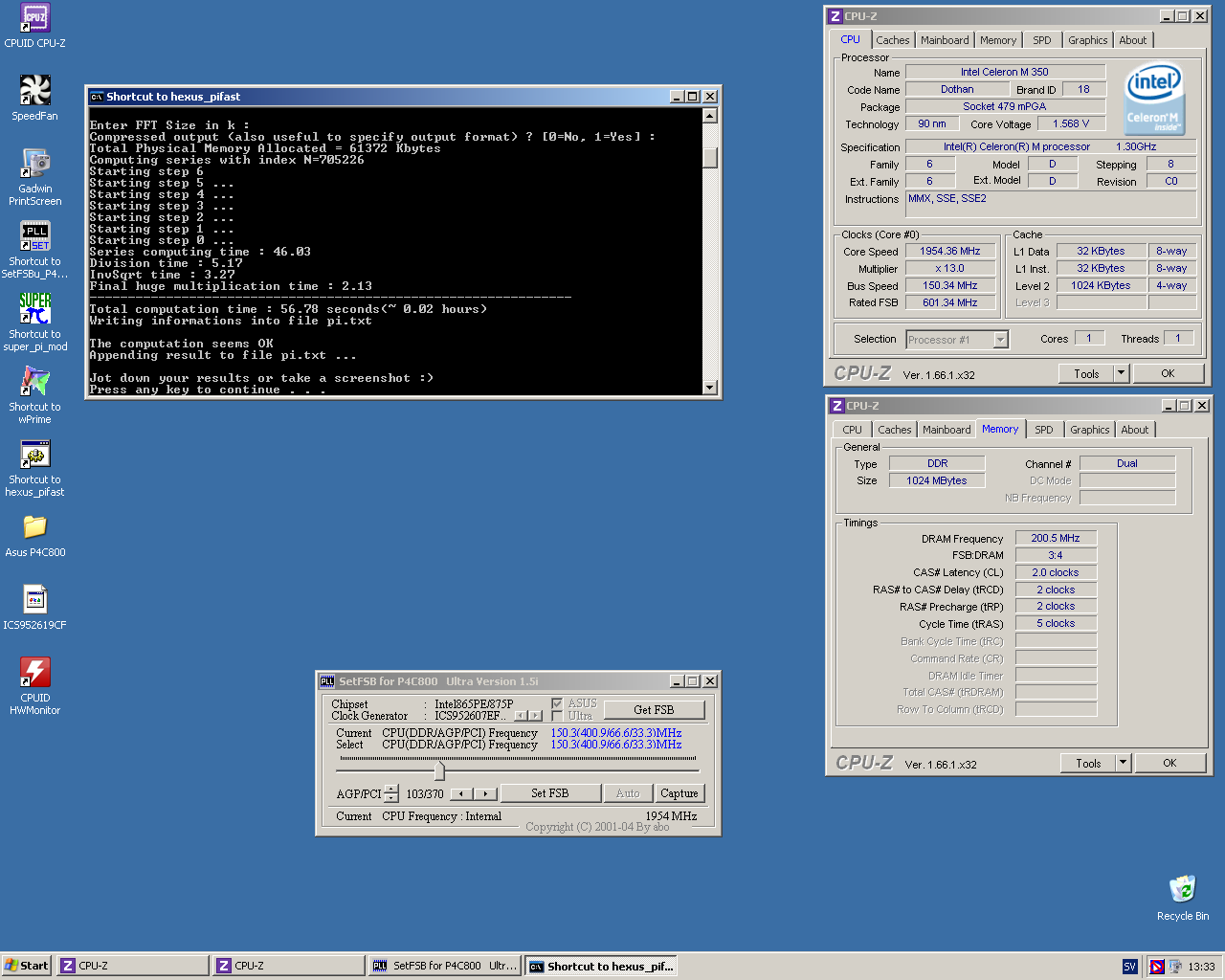Open Graphics tab in the memory CPU-Z window

pos(1090,430)
